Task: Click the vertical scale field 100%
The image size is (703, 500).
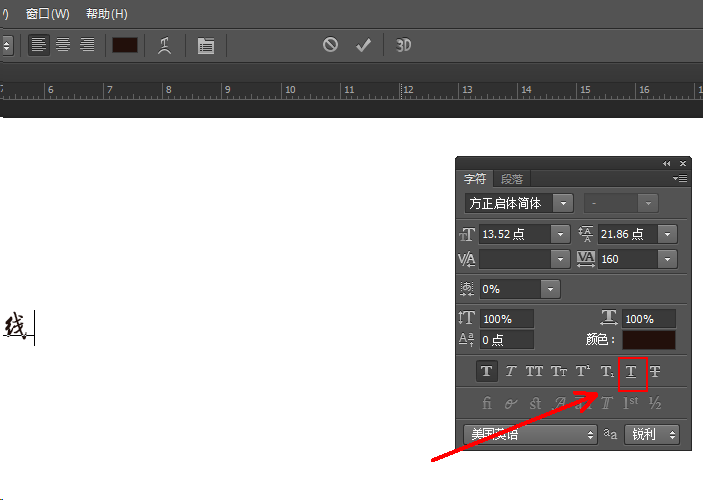Action: tap(507, 319)
